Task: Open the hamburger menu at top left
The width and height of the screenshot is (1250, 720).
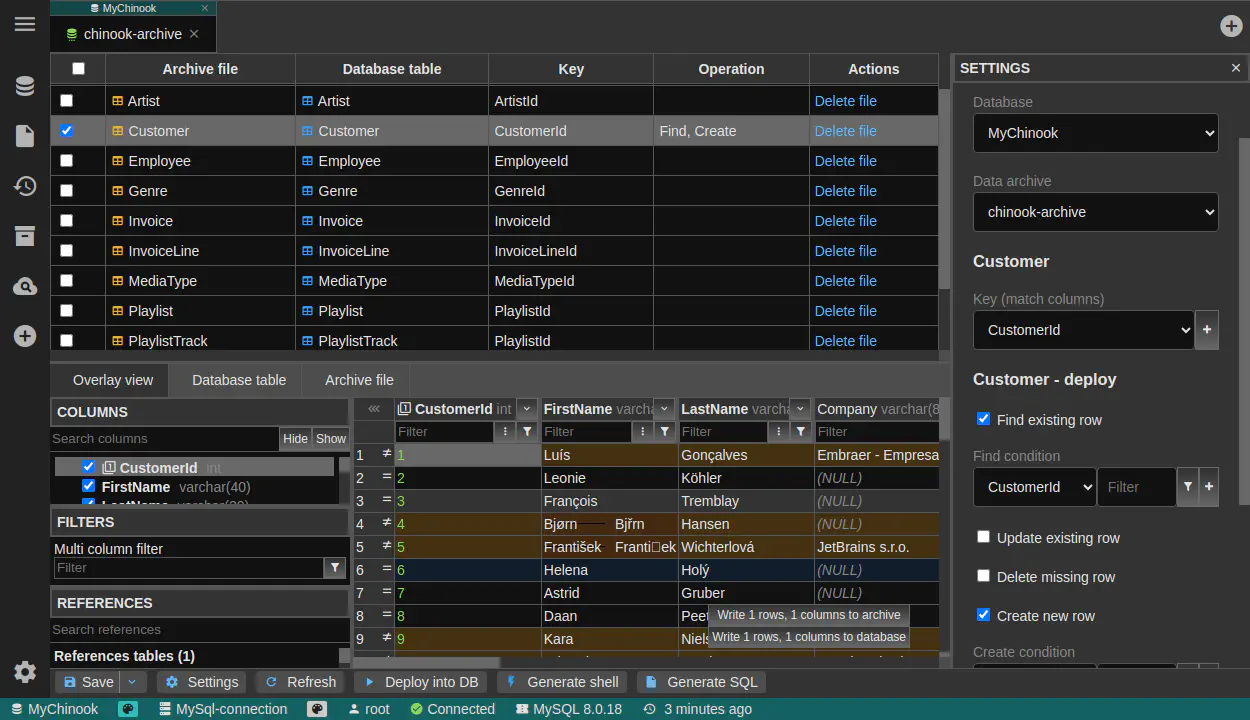Action: point(25,24)
